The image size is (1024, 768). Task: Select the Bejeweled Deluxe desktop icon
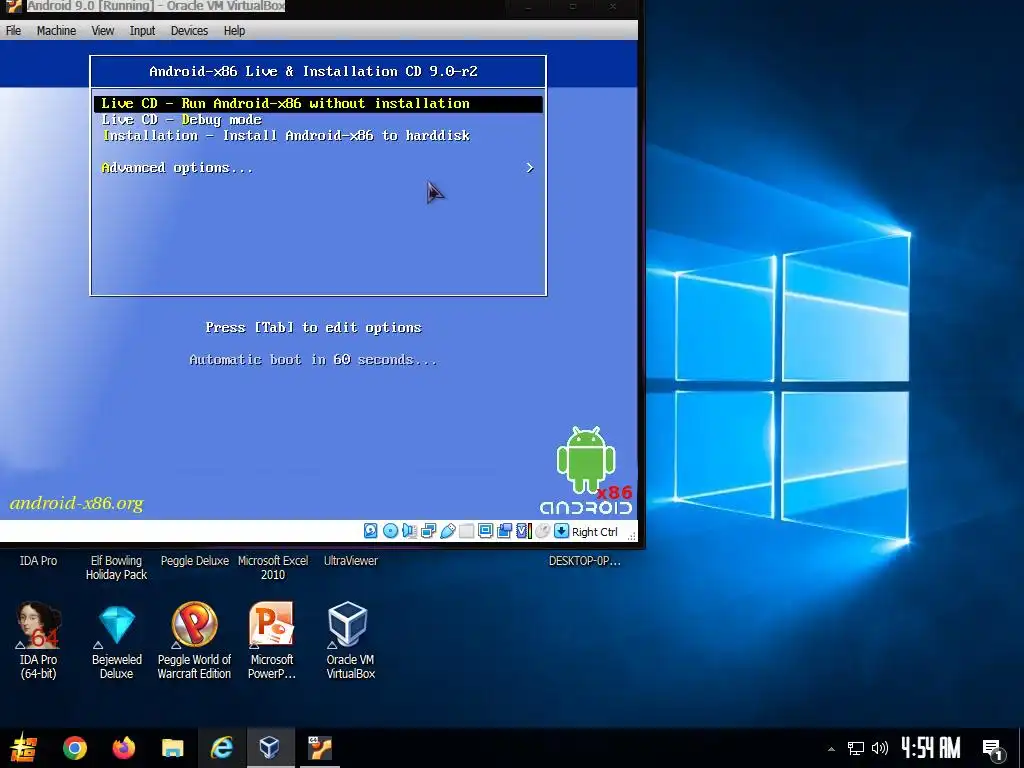pyautogui.click(x=116, y=640)
